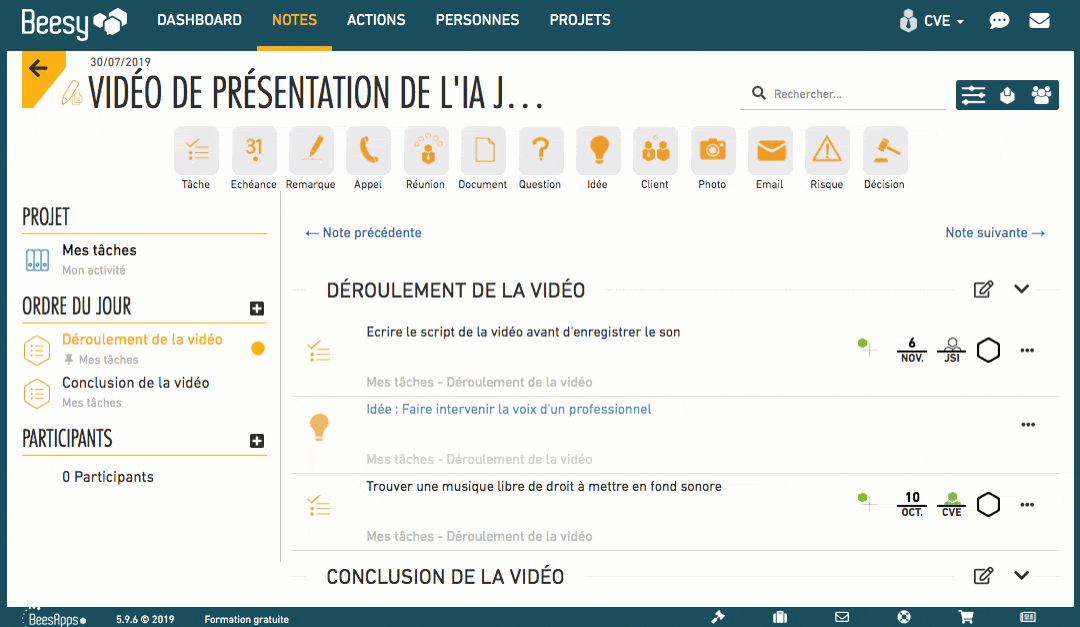Insert a Réunion meeting item

pos(426,151)
